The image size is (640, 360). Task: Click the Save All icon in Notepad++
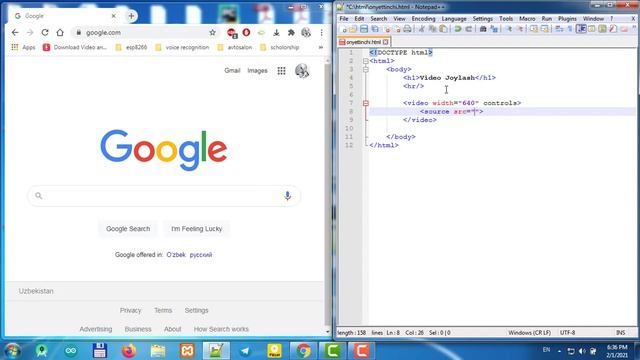[375, 29]
